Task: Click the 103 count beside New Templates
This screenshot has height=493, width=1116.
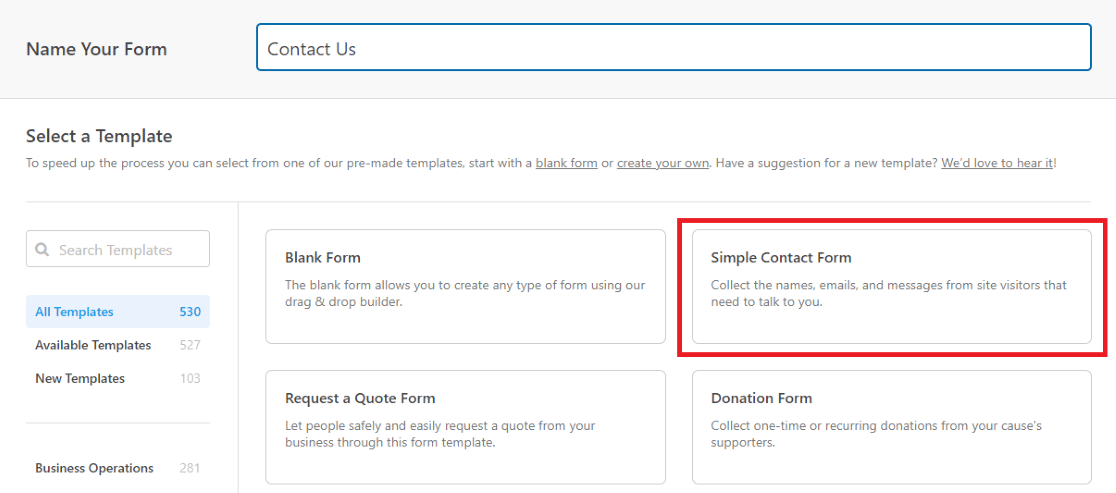Action: 190,378
